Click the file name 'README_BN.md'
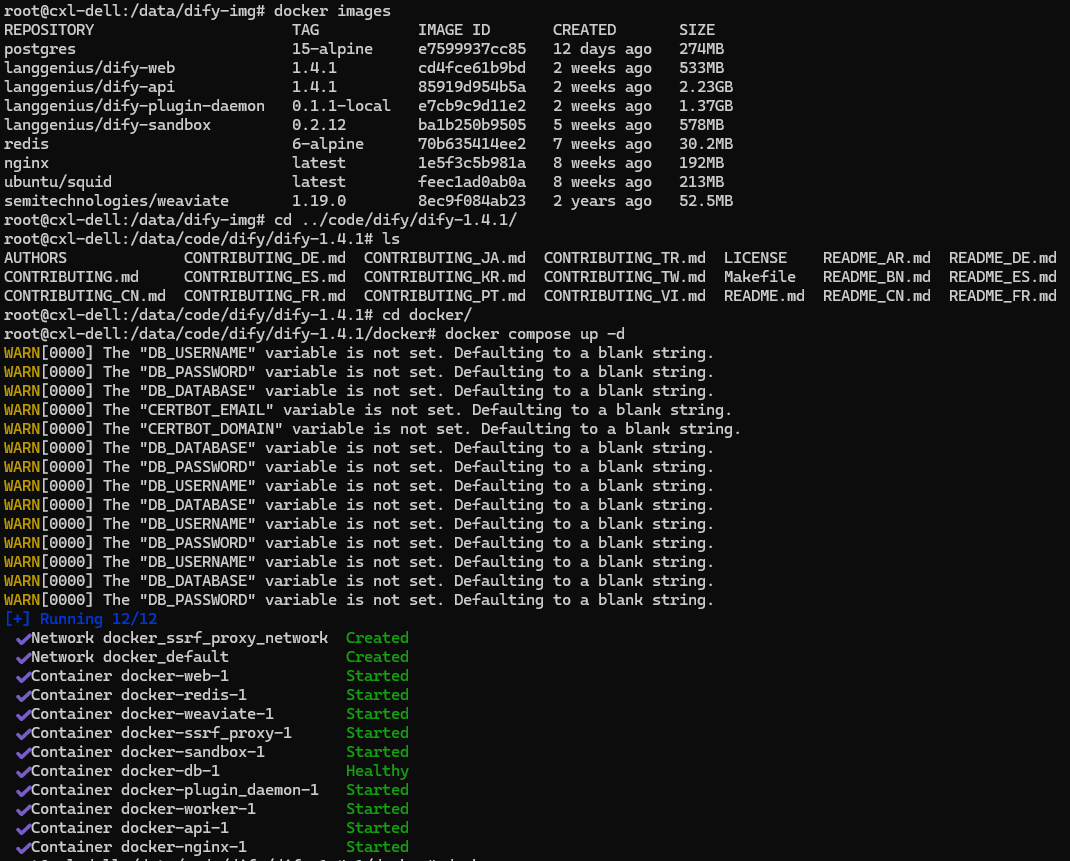 (877, 277)
